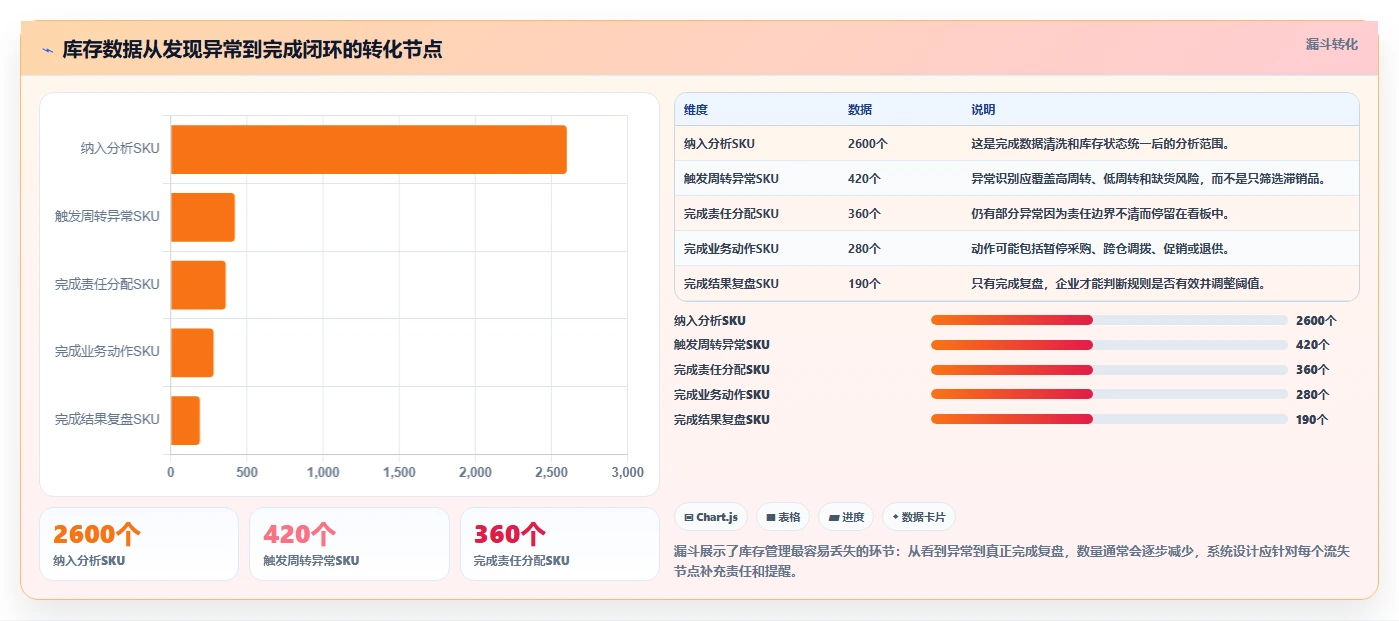Click the 完成结果复盘SKU progress bar showing 190个

(x=1109, y=419)
